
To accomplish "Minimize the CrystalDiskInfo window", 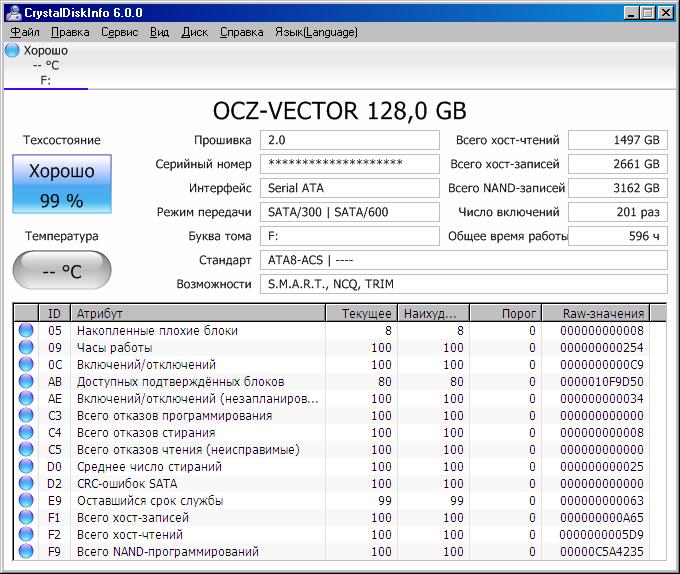I will (x=631, y=13).
